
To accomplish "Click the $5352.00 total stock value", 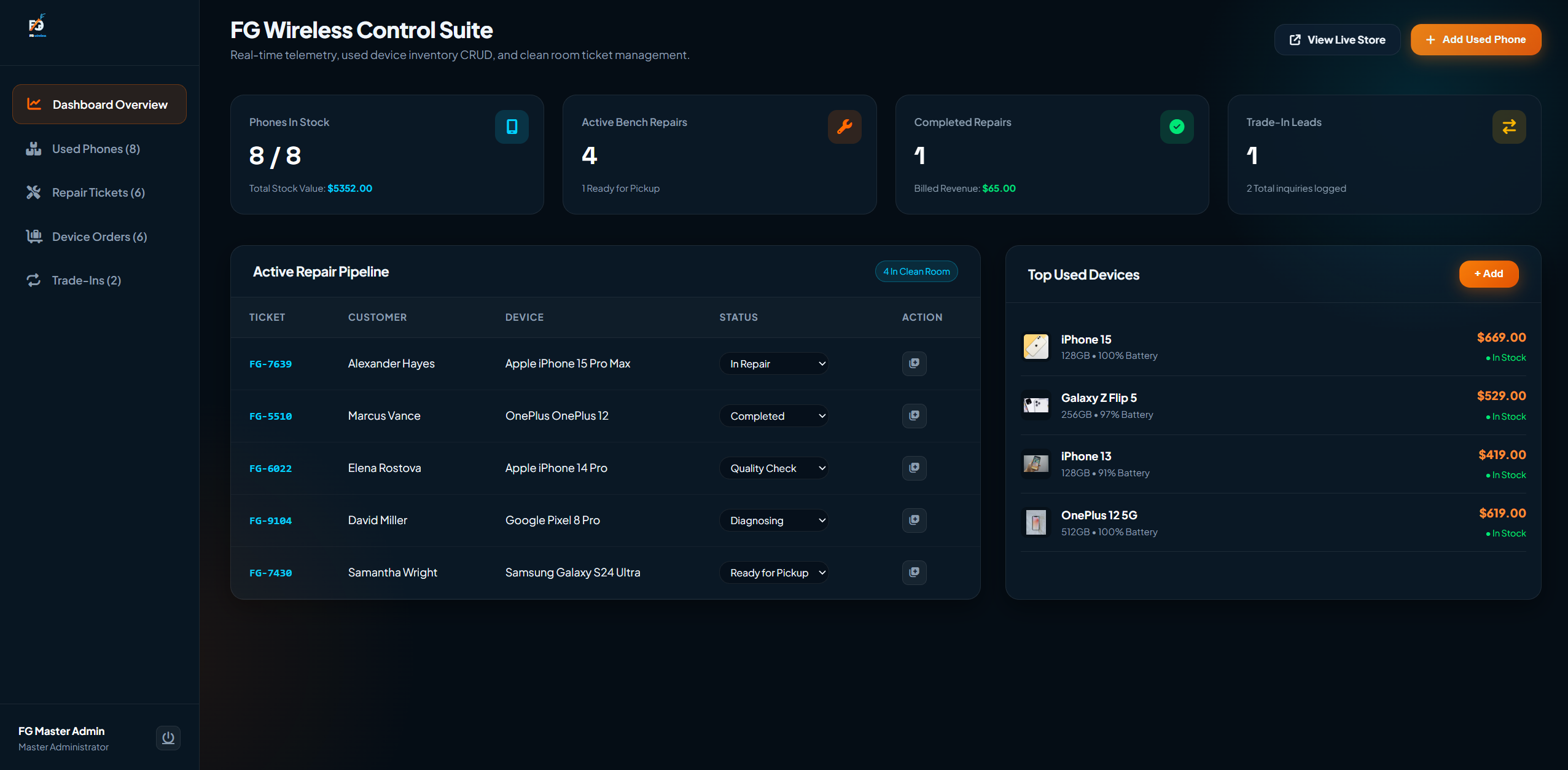I will coord(349,189).
